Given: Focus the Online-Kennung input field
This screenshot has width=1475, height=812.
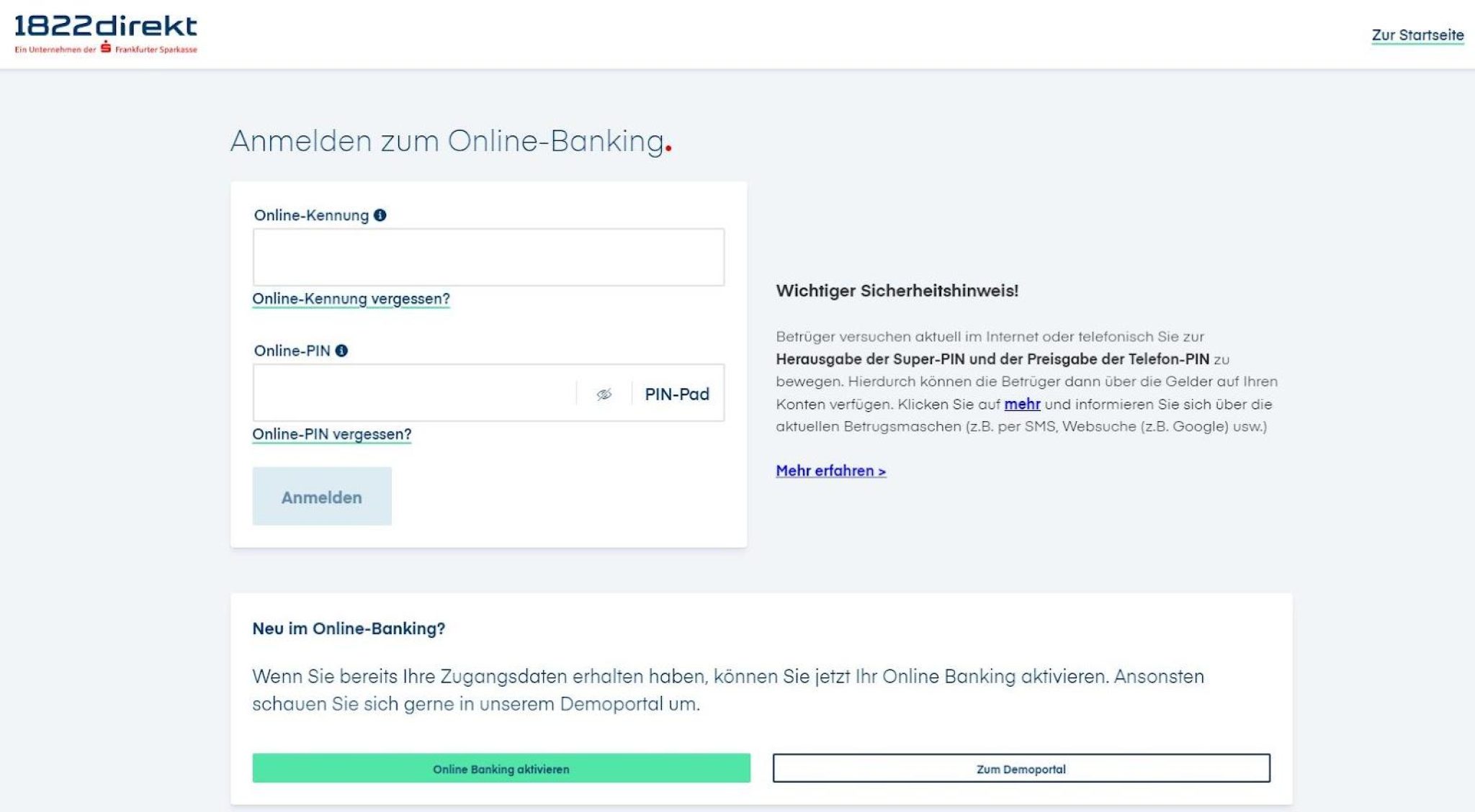Looking at the screenshot, I should tap(488, 257).
